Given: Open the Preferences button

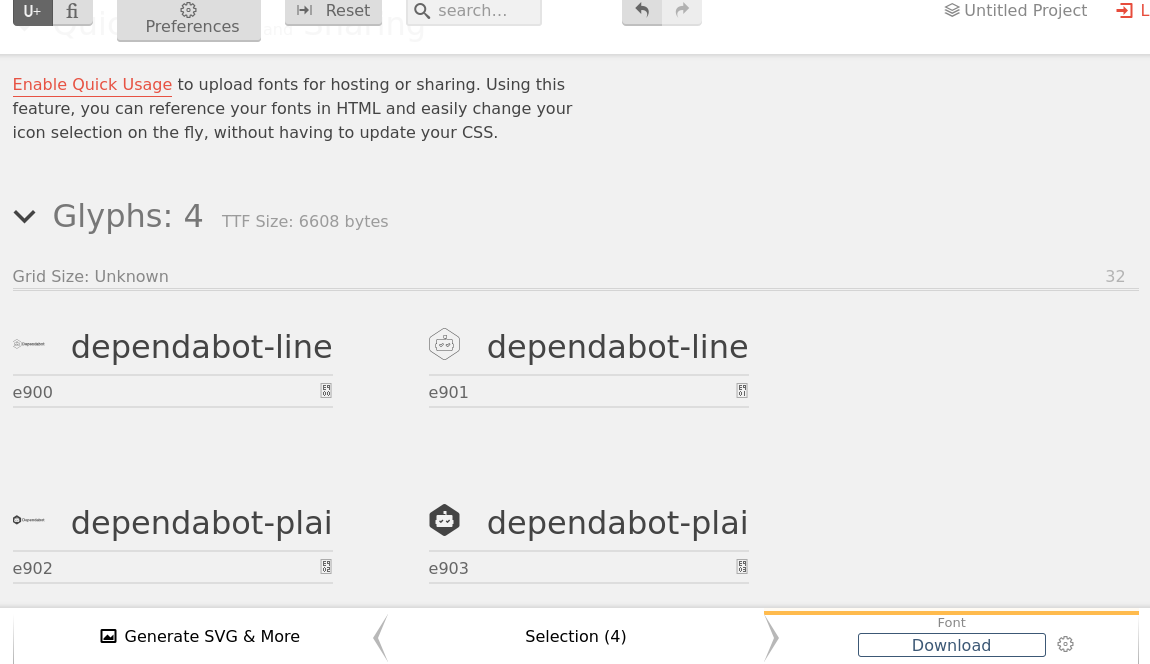Looking at the screenshot, I should (189, 19).
